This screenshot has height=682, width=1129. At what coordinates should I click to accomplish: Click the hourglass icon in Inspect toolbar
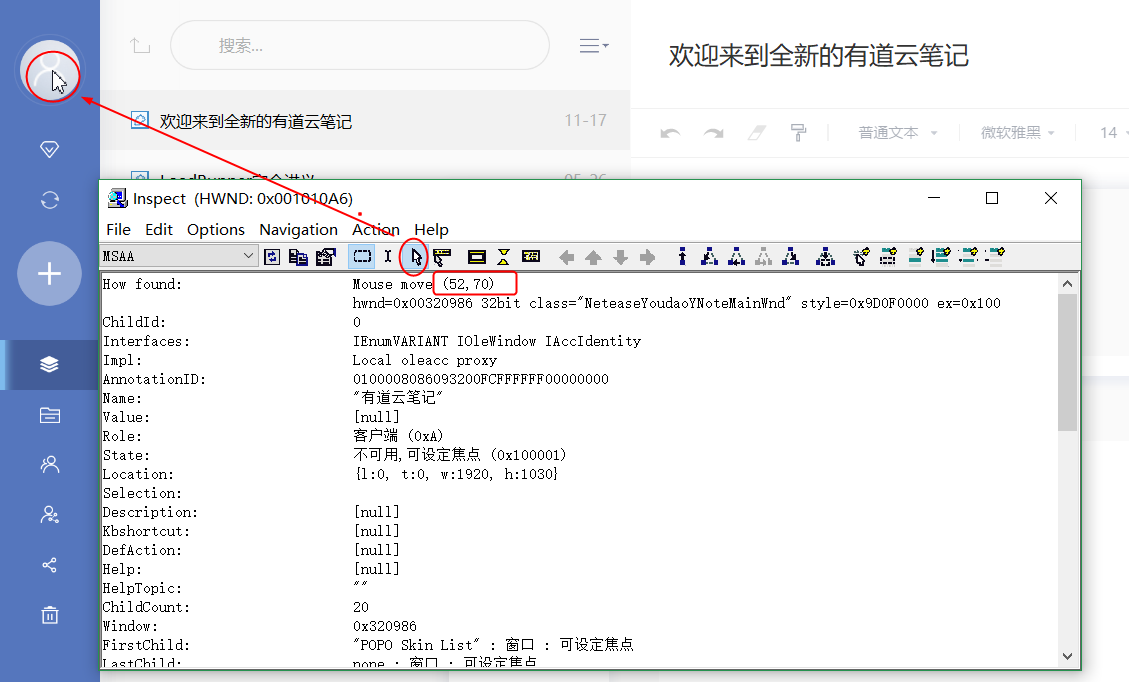(503, 256)
